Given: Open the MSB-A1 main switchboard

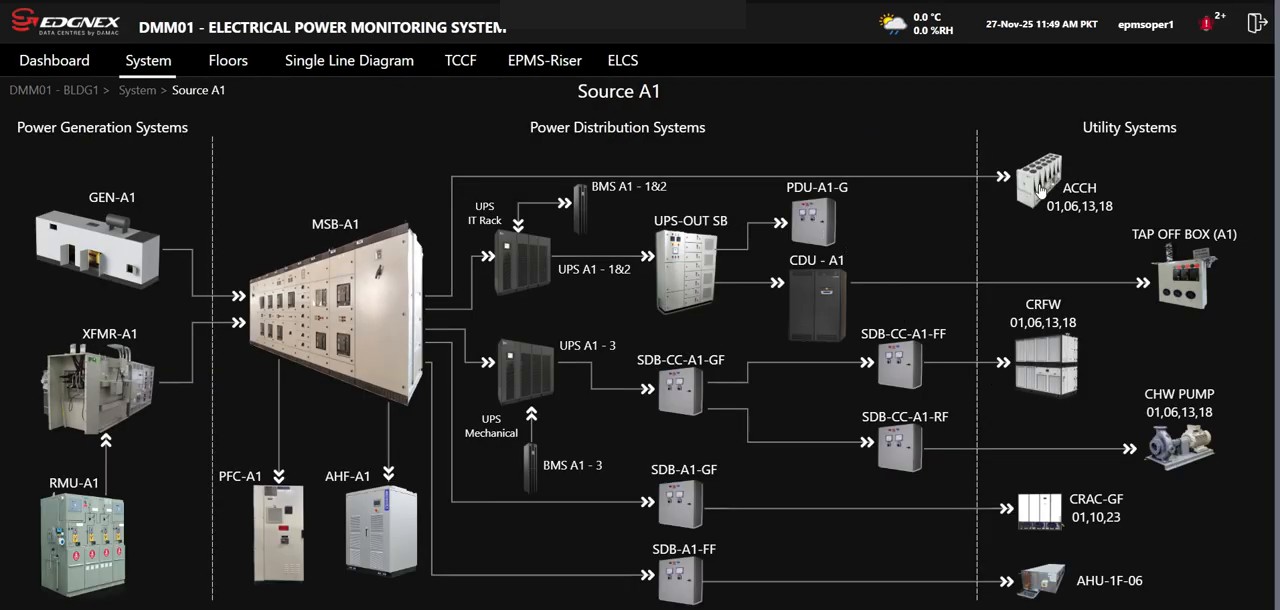Looking at the screenshot, I should coord(336,314).
